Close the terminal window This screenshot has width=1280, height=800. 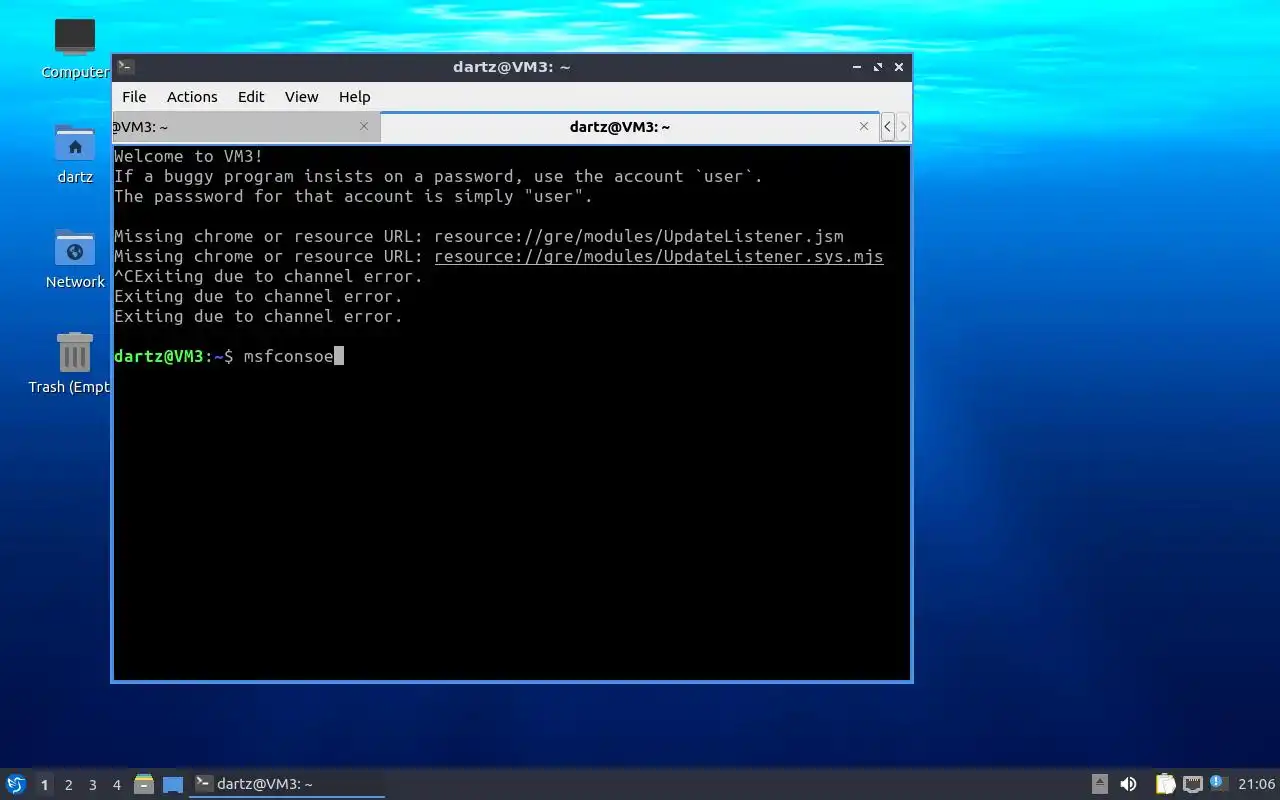(899, 67)
